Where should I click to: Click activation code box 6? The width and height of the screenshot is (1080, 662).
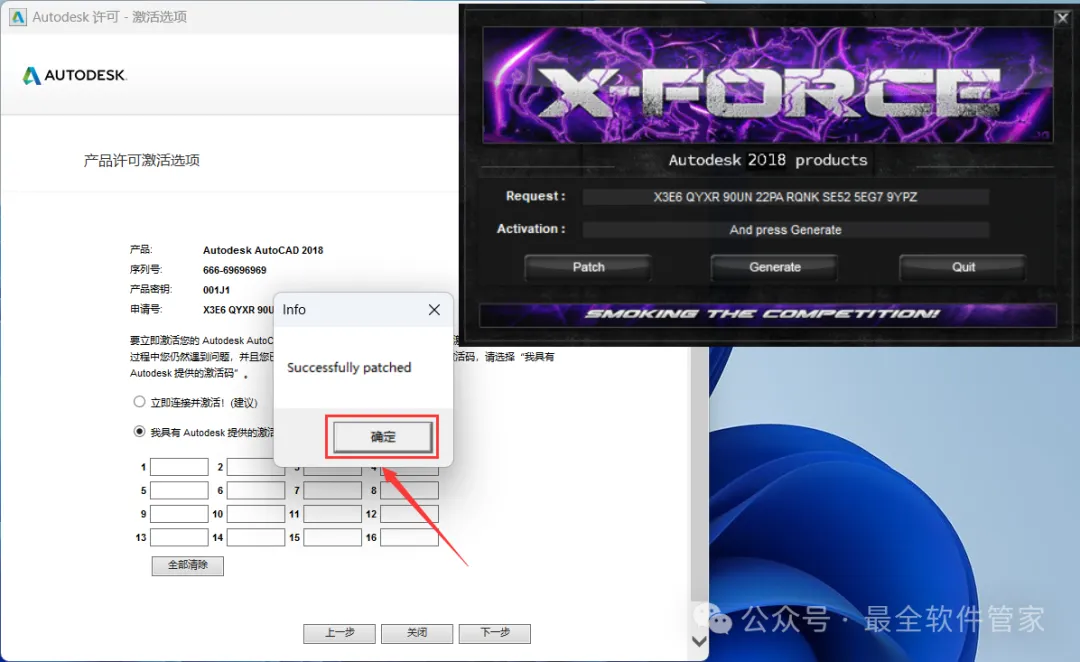click(256, 490)
